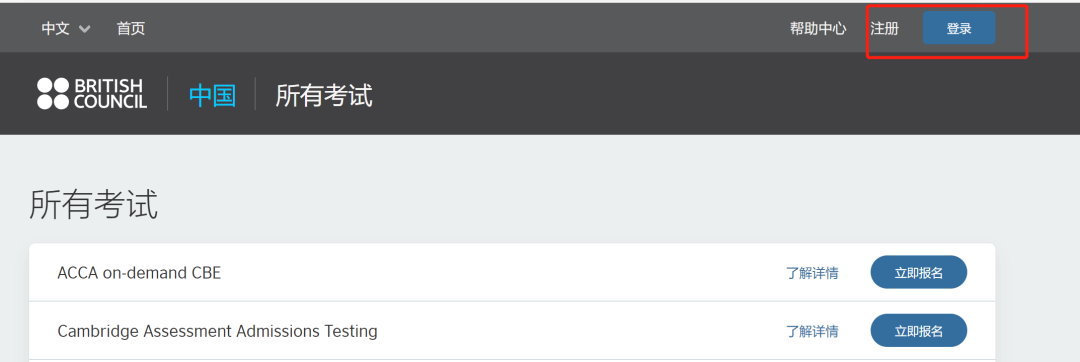Select Cambridge Assessment Admissions Testing title

tap(218, 332)
